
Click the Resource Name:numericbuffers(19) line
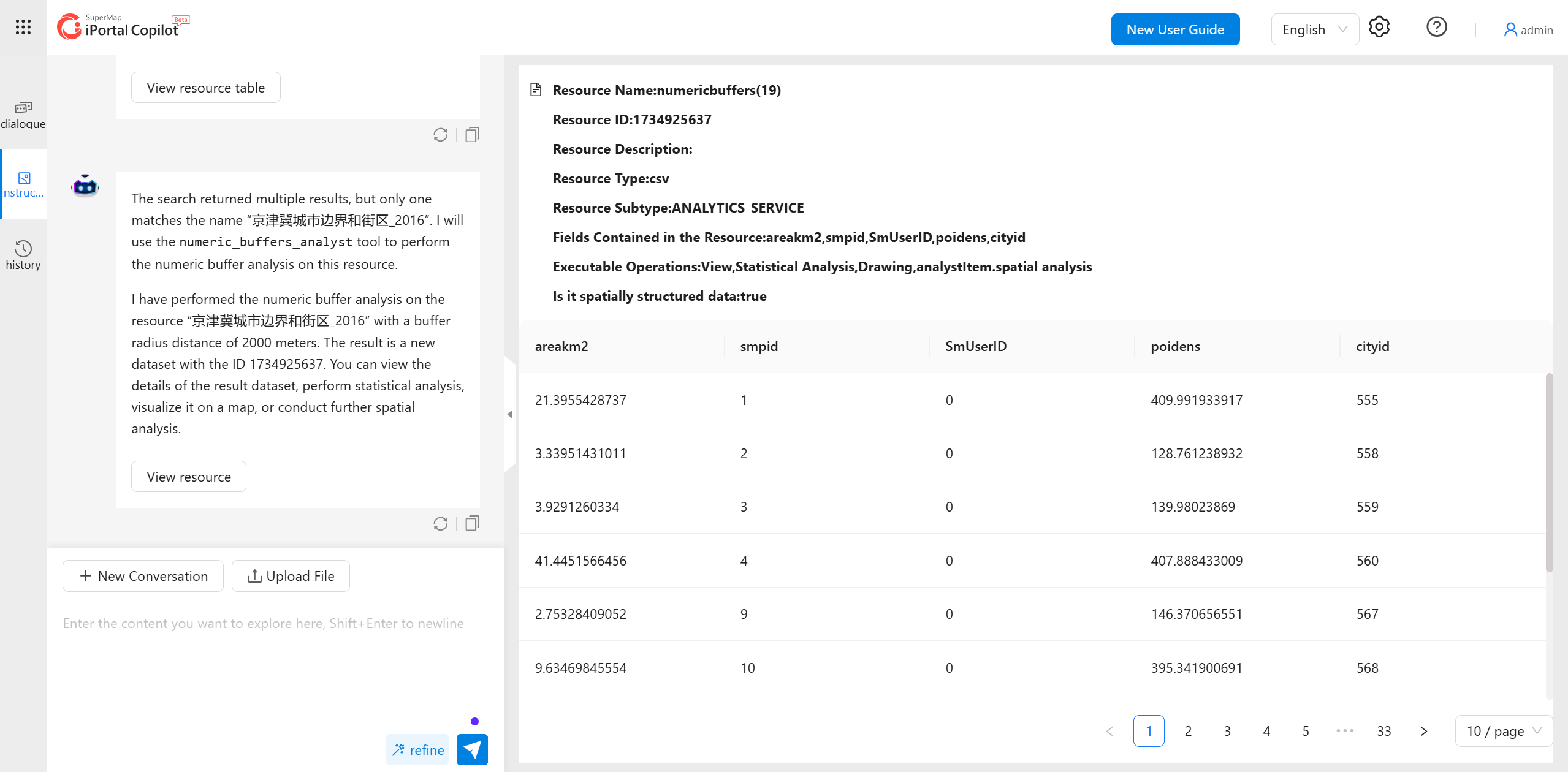coord(667,90)
